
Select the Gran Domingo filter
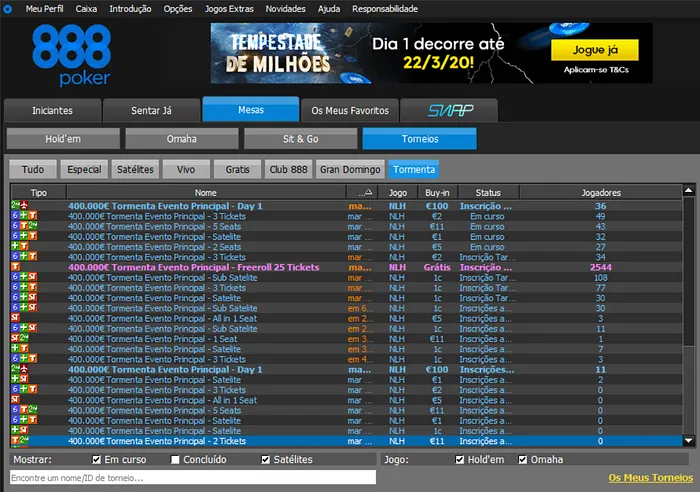350,169
